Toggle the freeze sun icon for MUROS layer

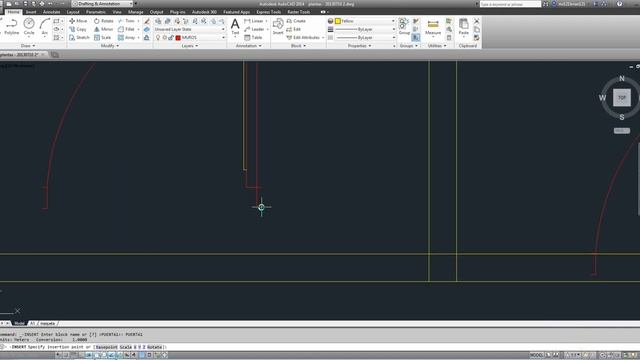(x=164, y=38)
